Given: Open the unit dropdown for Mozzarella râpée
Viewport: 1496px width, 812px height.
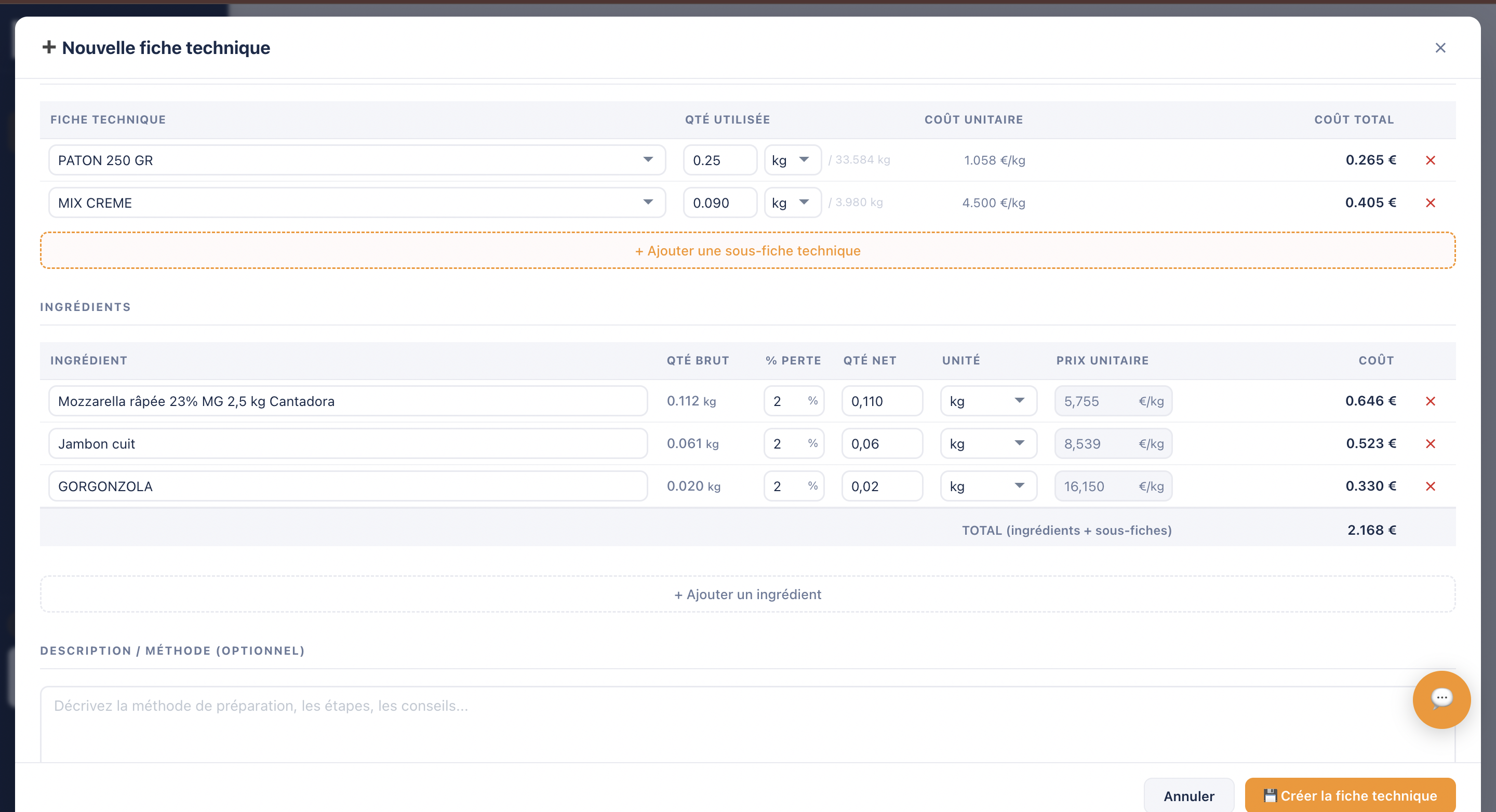Looking at the screenshot, I should pyautogui.click(x=988, y=401).
